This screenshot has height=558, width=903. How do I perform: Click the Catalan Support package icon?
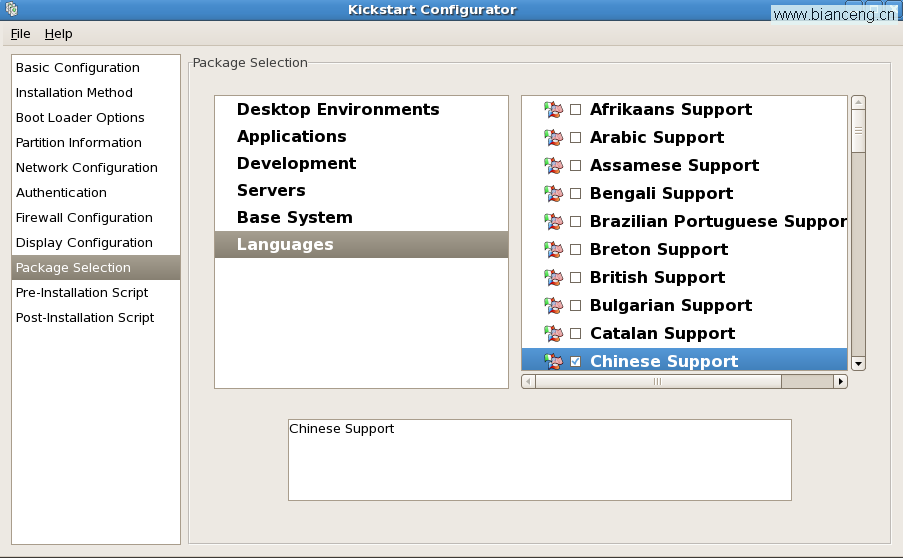click(553, 334)
